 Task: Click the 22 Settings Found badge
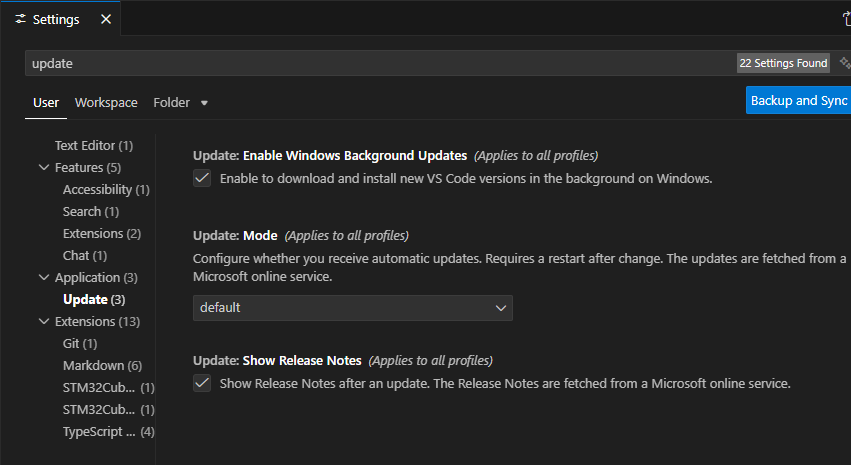tap(783, 63)
